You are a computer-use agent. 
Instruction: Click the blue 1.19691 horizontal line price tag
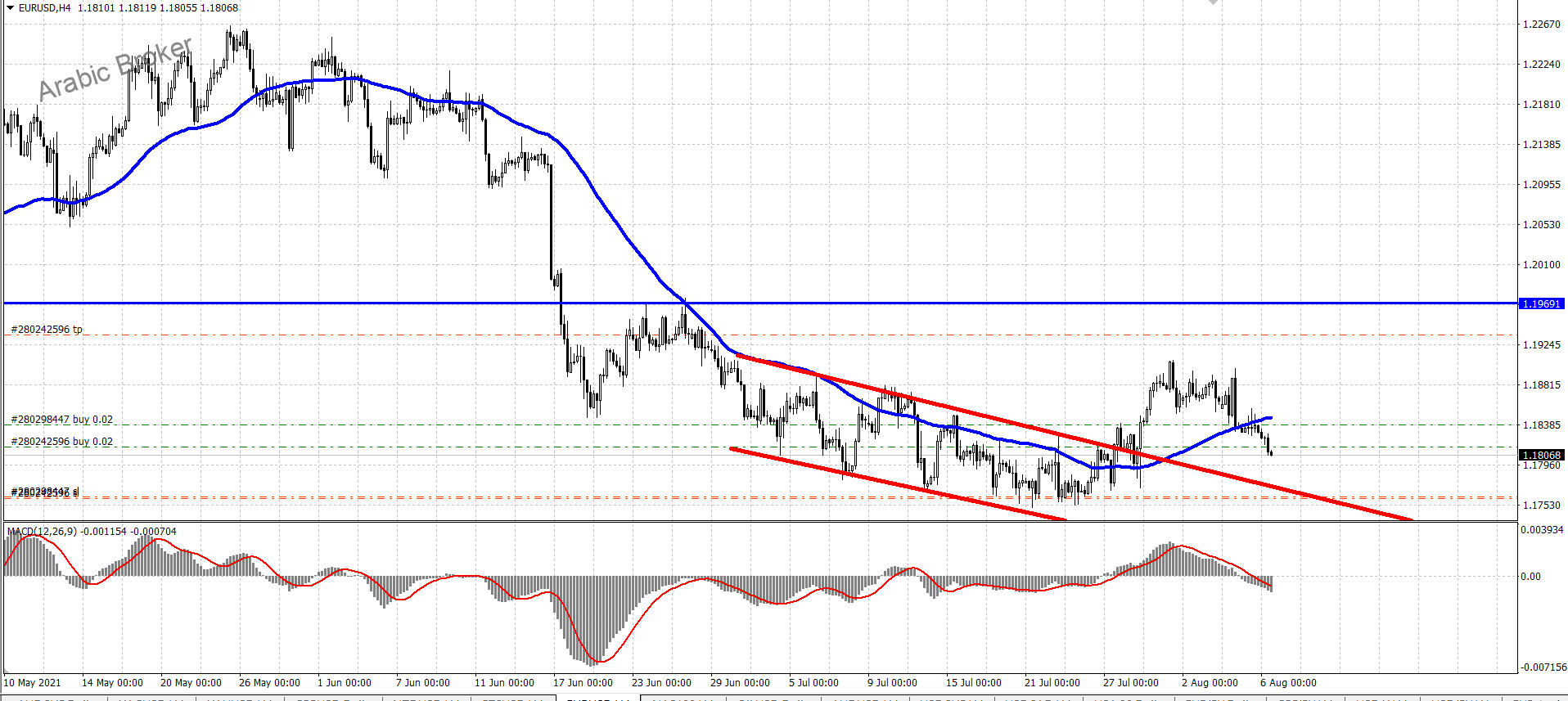click(x=1541, y=303)
